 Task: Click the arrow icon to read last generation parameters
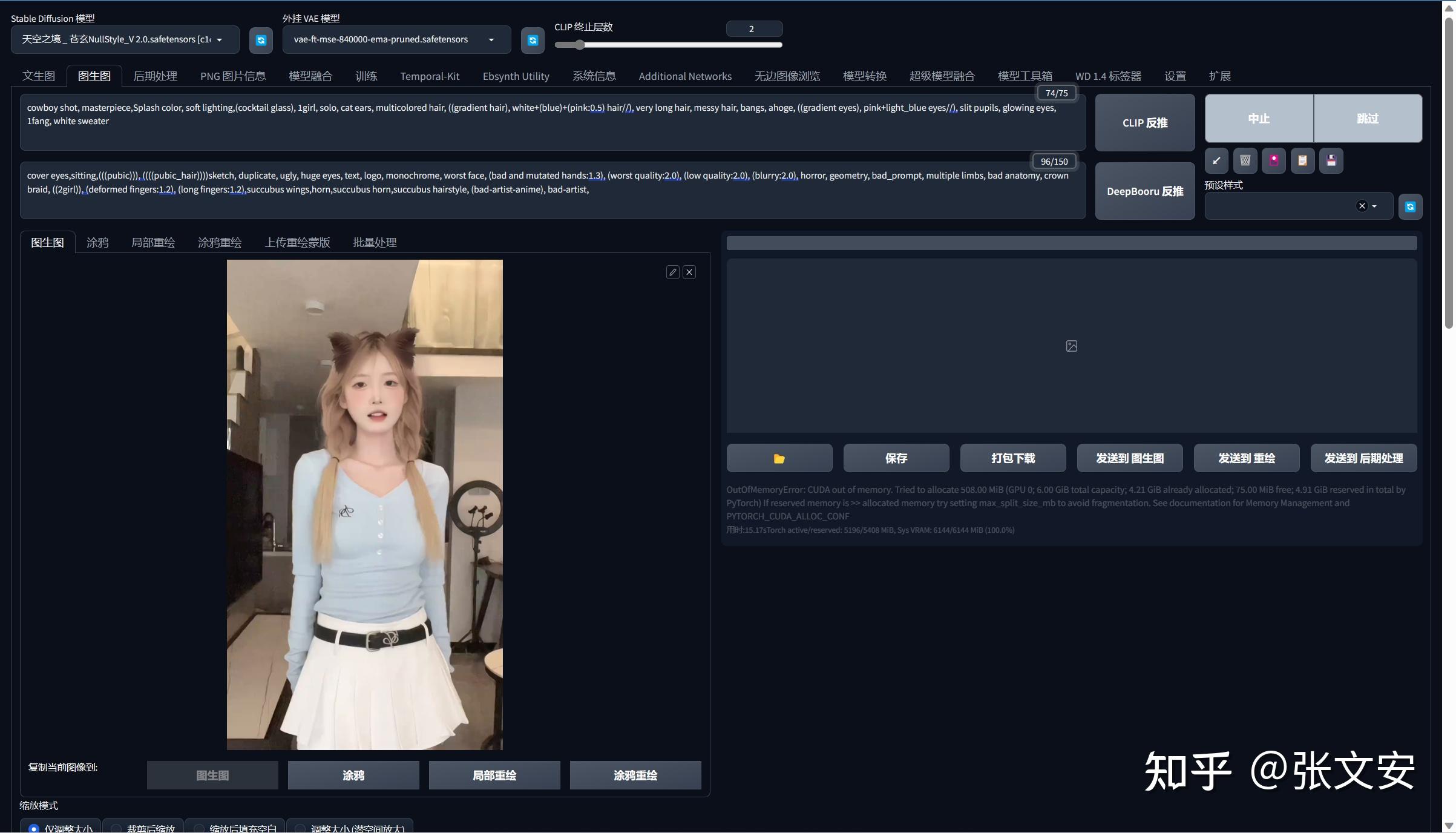pyautogui.click(x=1216, y=160)
